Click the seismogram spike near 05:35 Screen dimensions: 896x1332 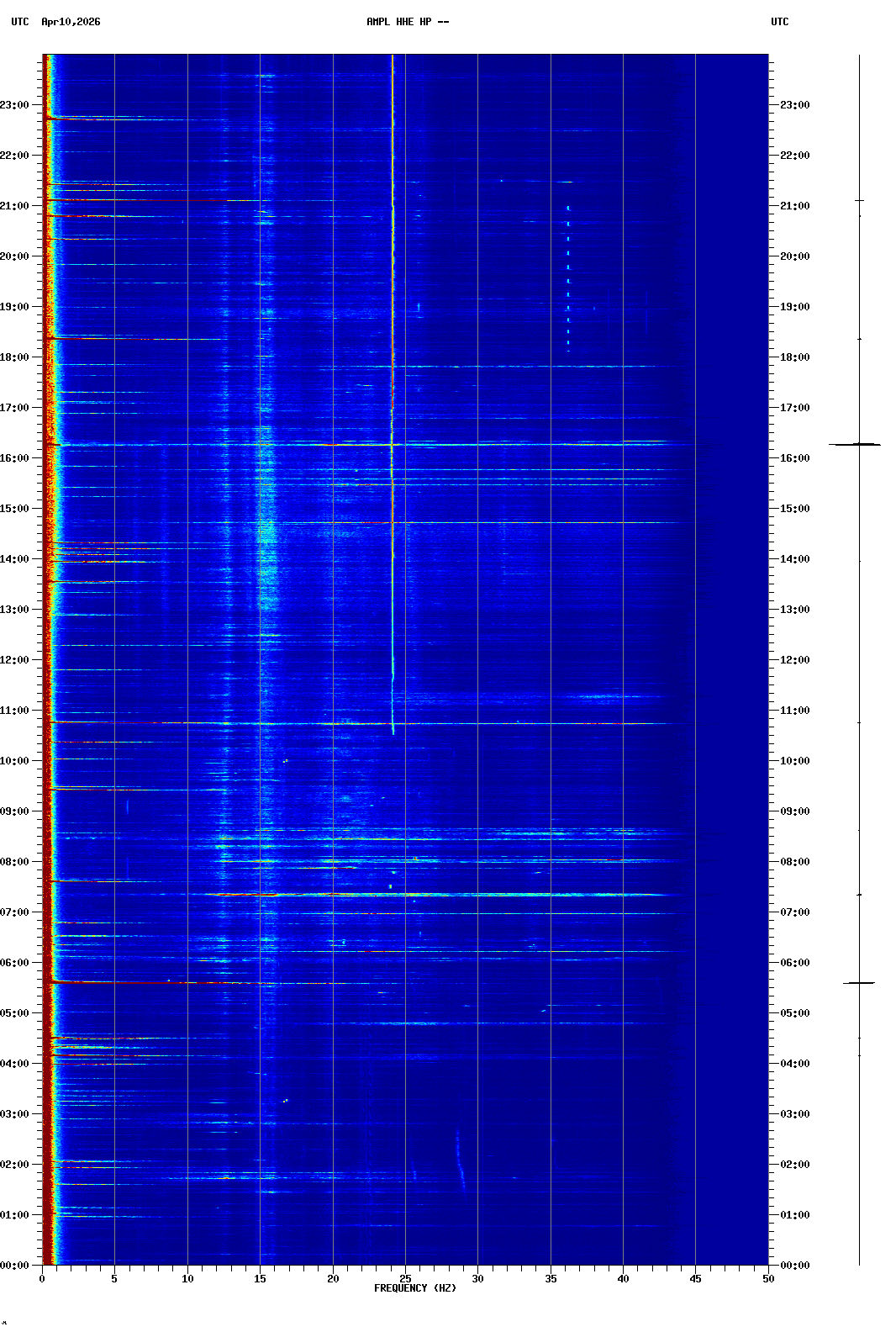tap(859, 982)
